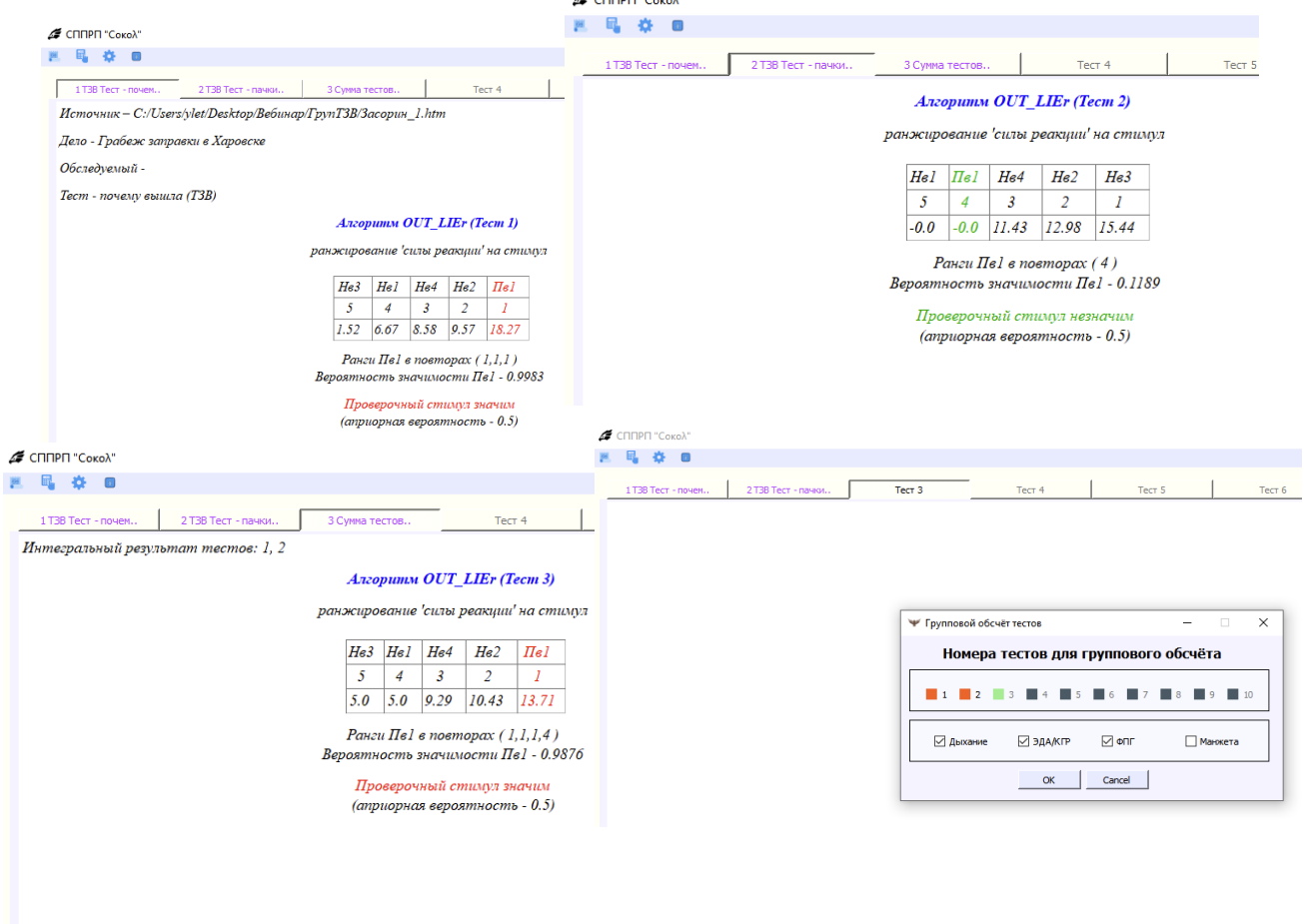The image size is (1304, 924).
Task: Select dark square for test number 10
Action: 1233,694
